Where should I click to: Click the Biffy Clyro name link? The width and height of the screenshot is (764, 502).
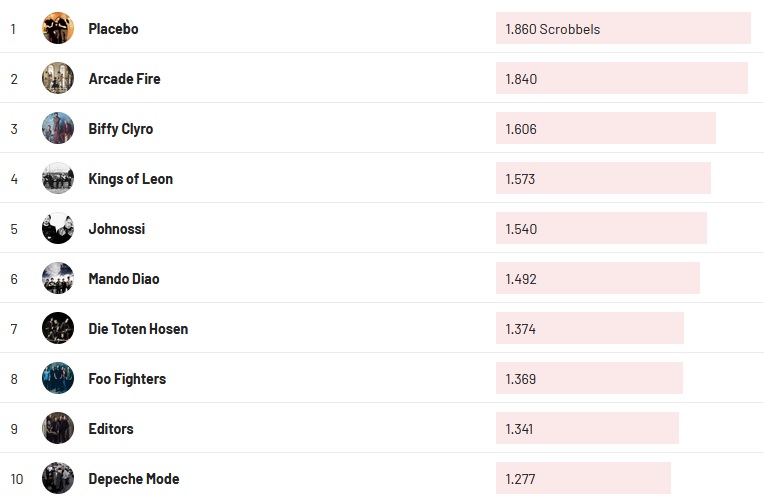point(120,129)
